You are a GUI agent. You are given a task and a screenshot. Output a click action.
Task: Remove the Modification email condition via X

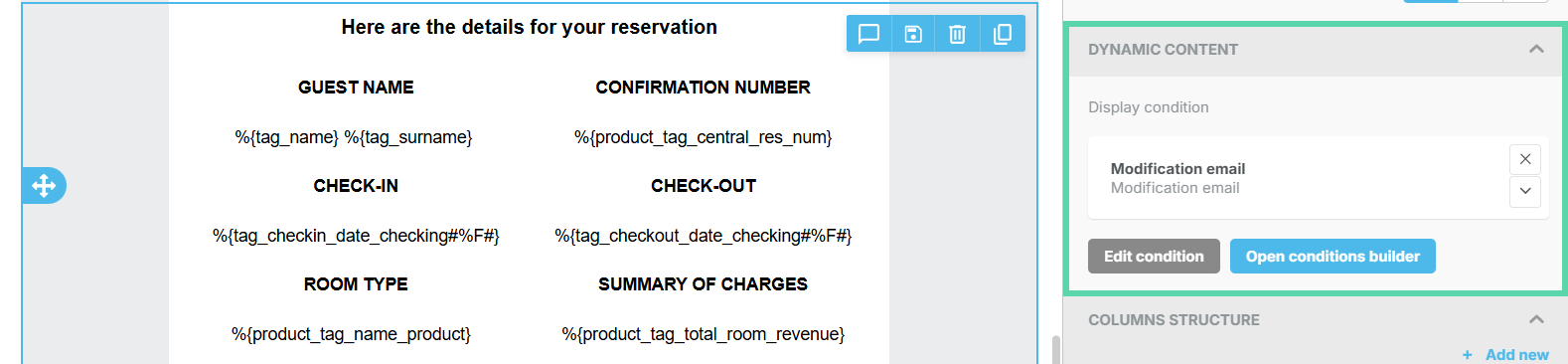pos(1525,159)
